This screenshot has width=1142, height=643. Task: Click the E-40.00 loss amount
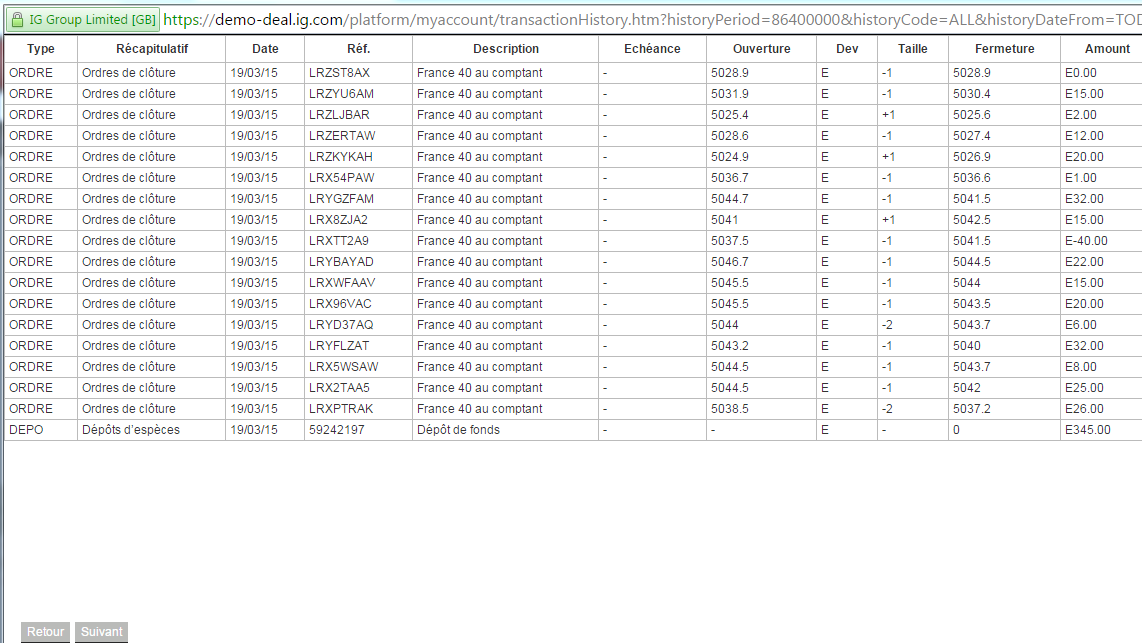[x=1087, y=241]
